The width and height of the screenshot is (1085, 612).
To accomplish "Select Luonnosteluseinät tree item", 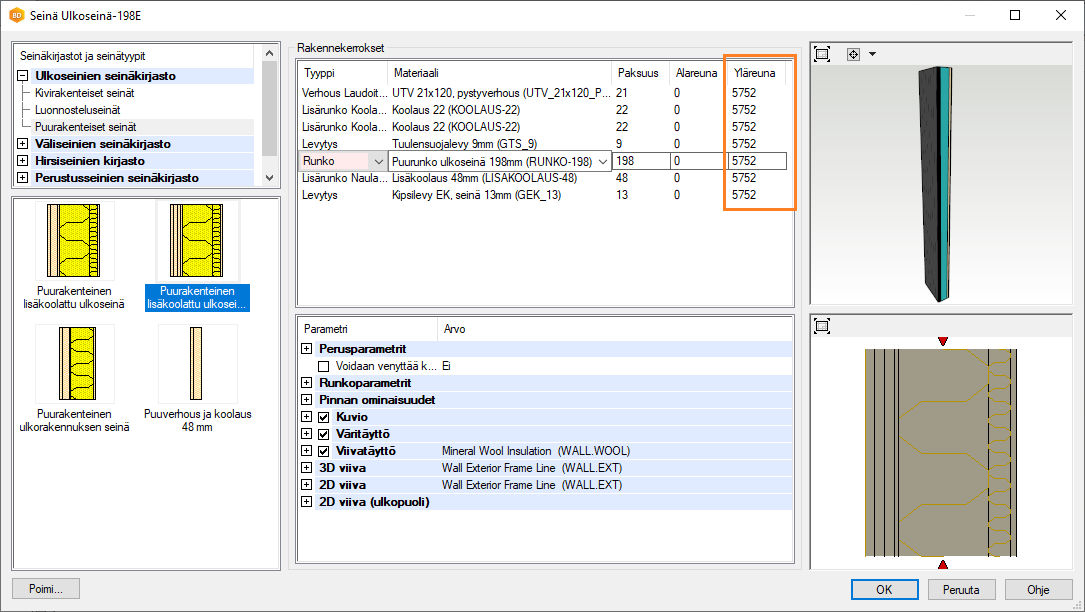I will pos(78,110).
